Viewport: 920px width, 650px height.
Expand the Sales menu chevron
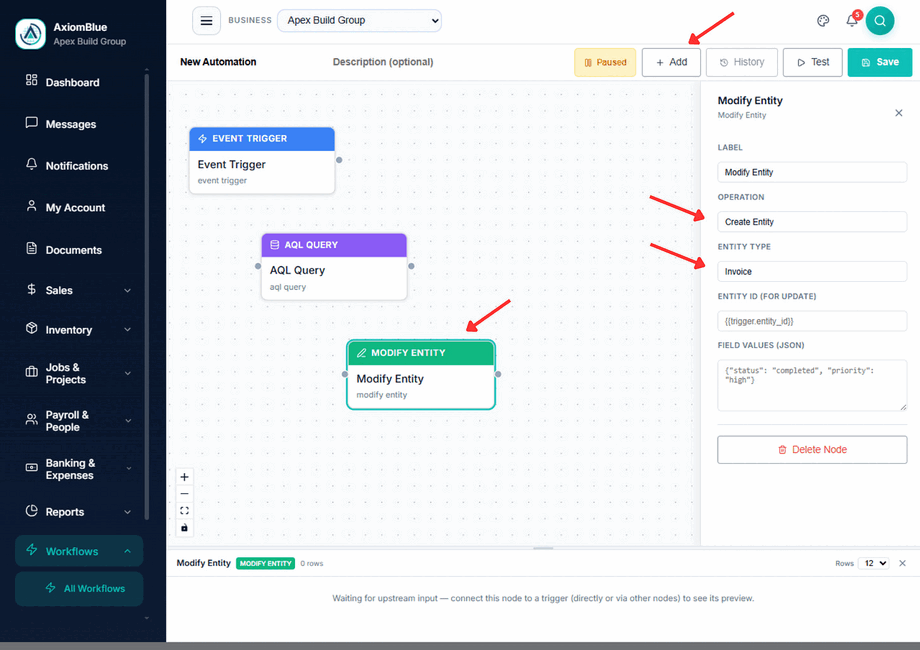coord(127,290)
